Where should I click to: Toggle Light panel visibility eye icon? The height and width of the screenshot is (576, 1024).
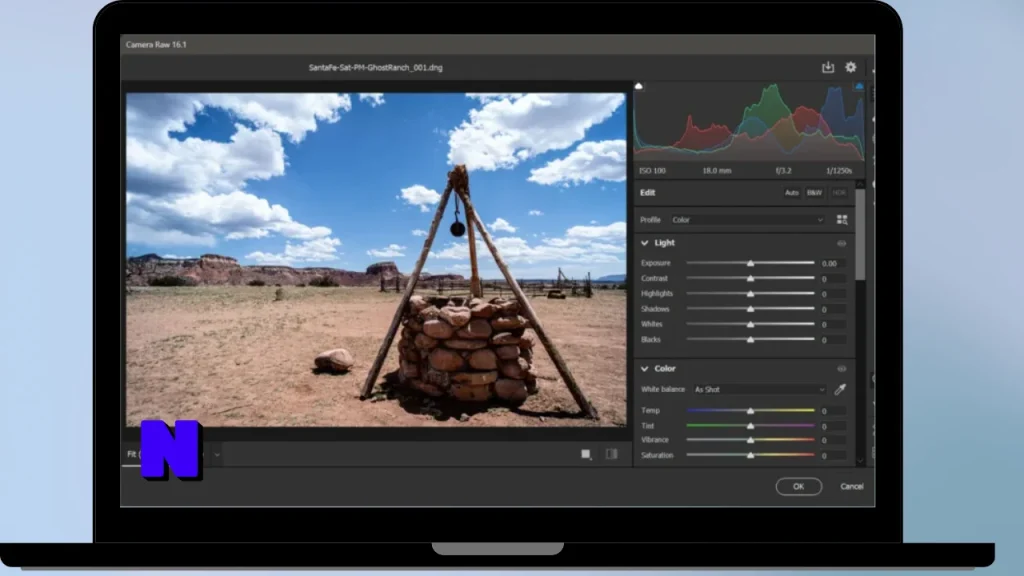(842, 243)
